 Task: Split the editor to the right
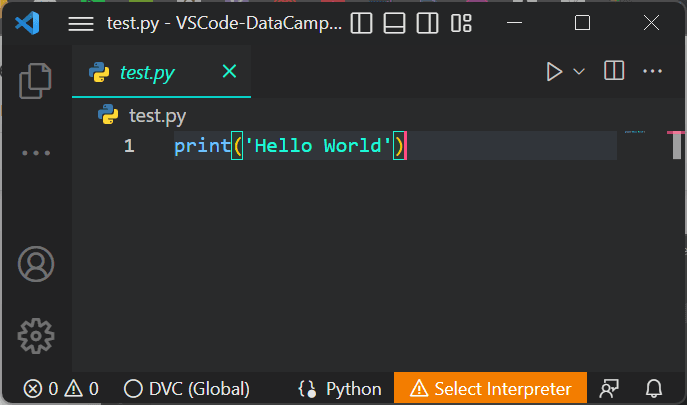[614, 71]
